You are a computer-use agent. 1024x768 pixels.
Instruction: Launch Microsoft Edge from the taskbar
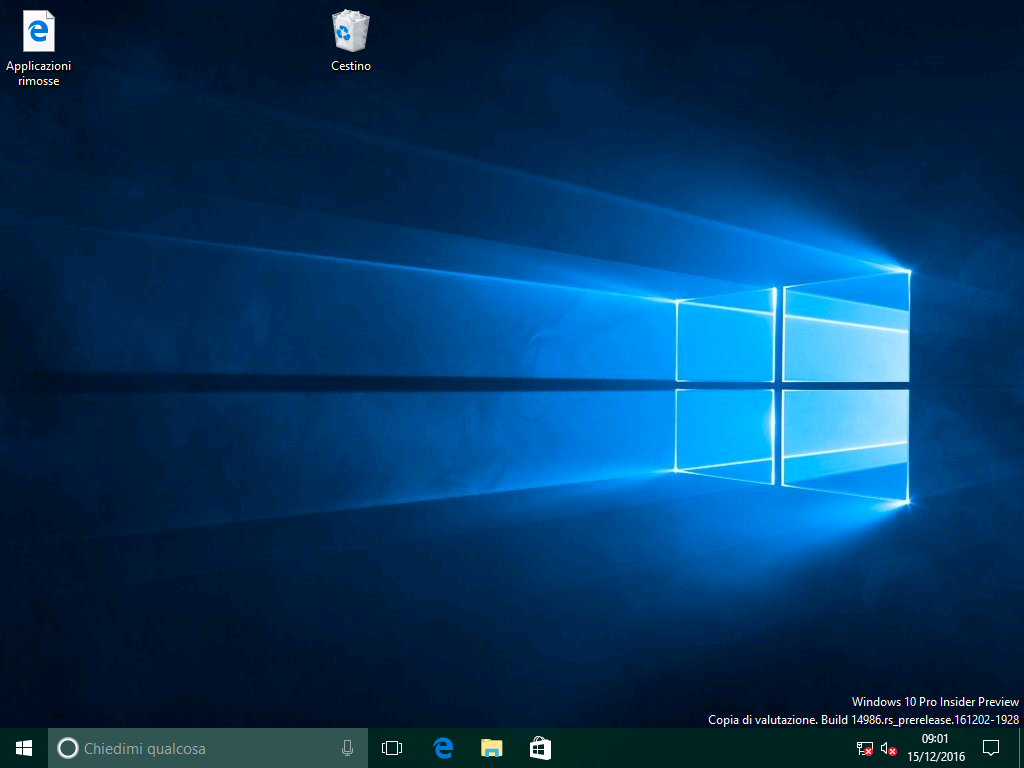(443, 748)
